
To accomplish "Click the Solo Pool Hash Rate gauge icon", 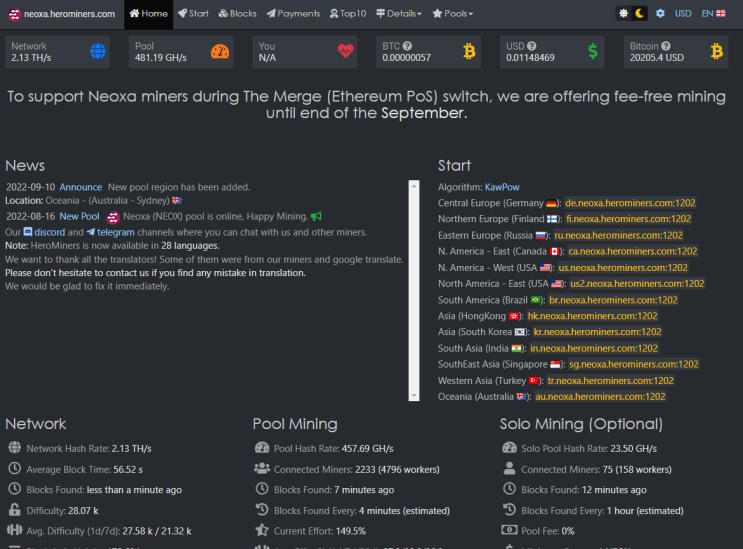I will [x=509, y=448].
